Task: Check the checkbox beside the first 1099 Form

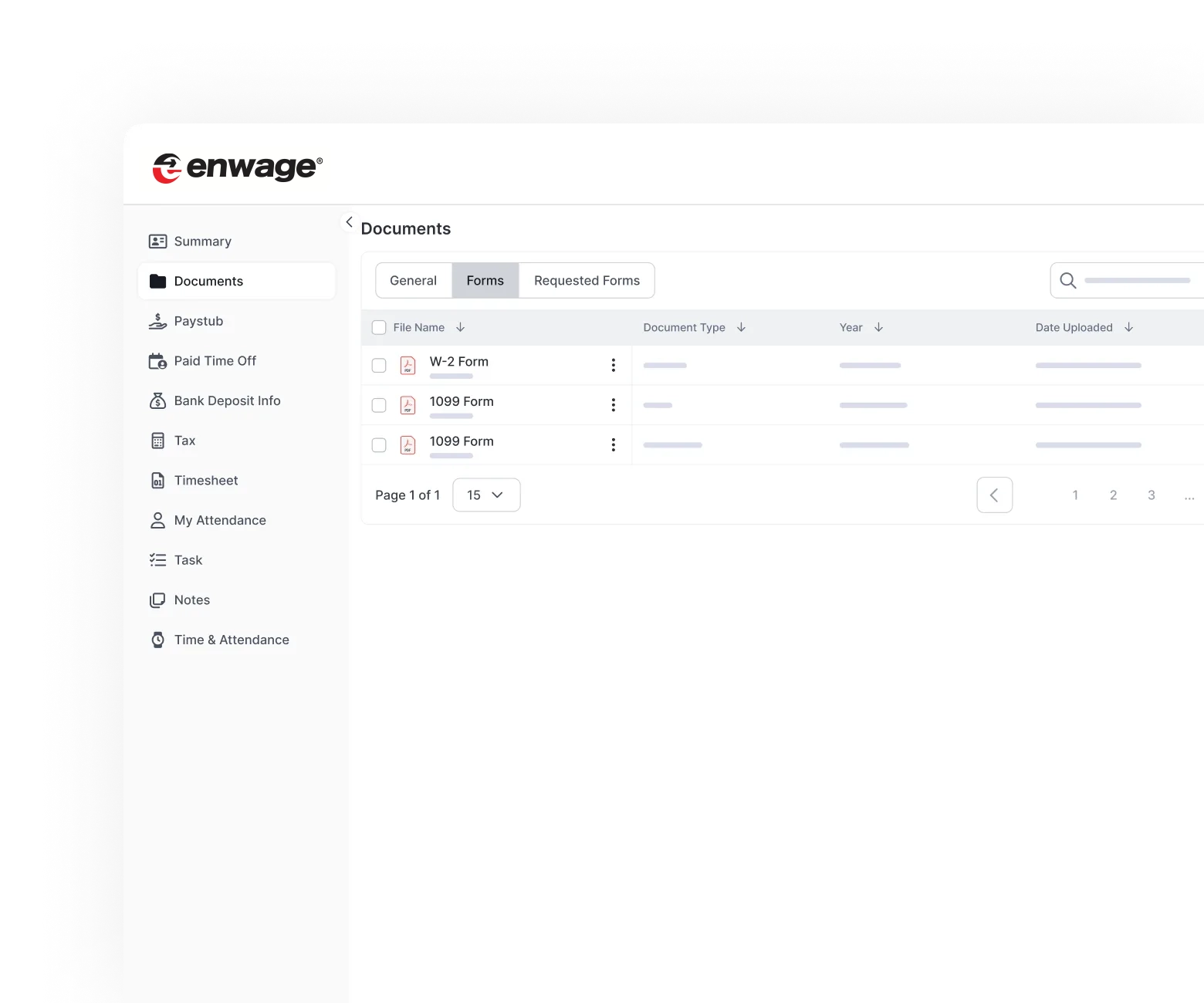Action: coord(379,404)
